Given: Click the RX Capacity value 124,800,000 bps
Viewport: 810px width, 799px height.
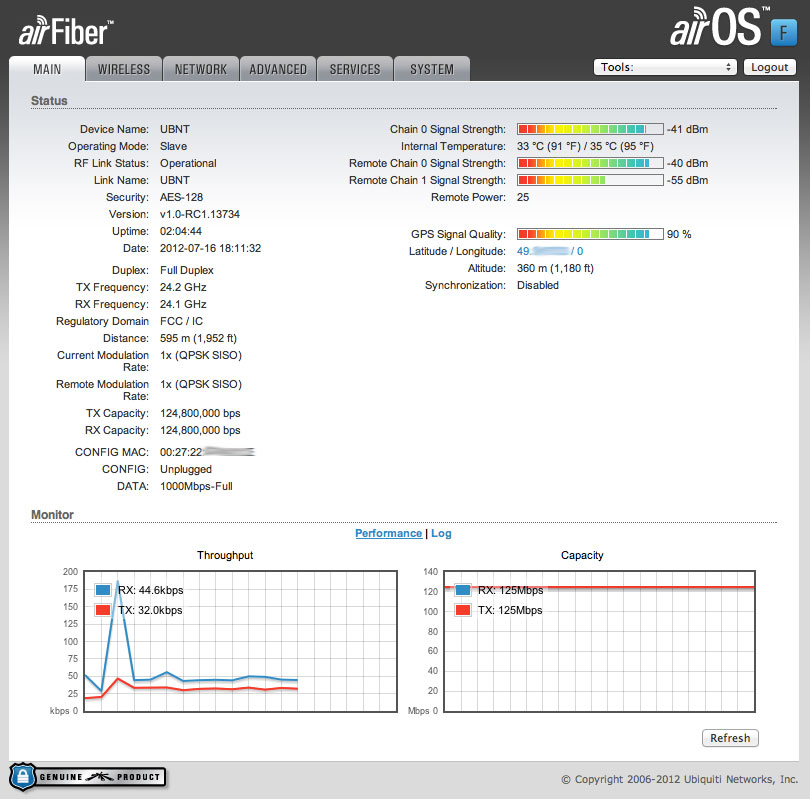Looking at the screenshot, I should [200, 430].
